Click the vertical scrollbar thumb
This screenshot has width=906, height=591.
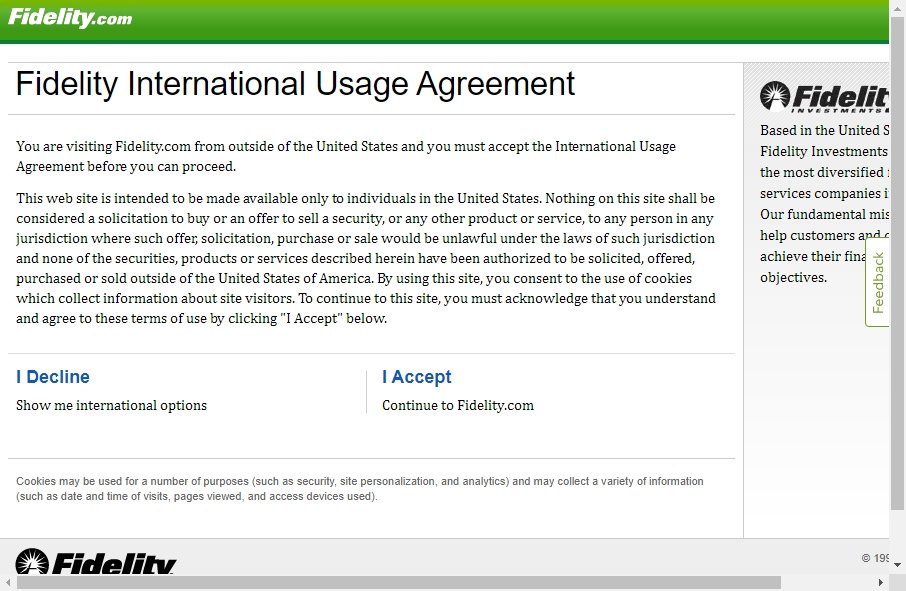[x=897, y=263]
